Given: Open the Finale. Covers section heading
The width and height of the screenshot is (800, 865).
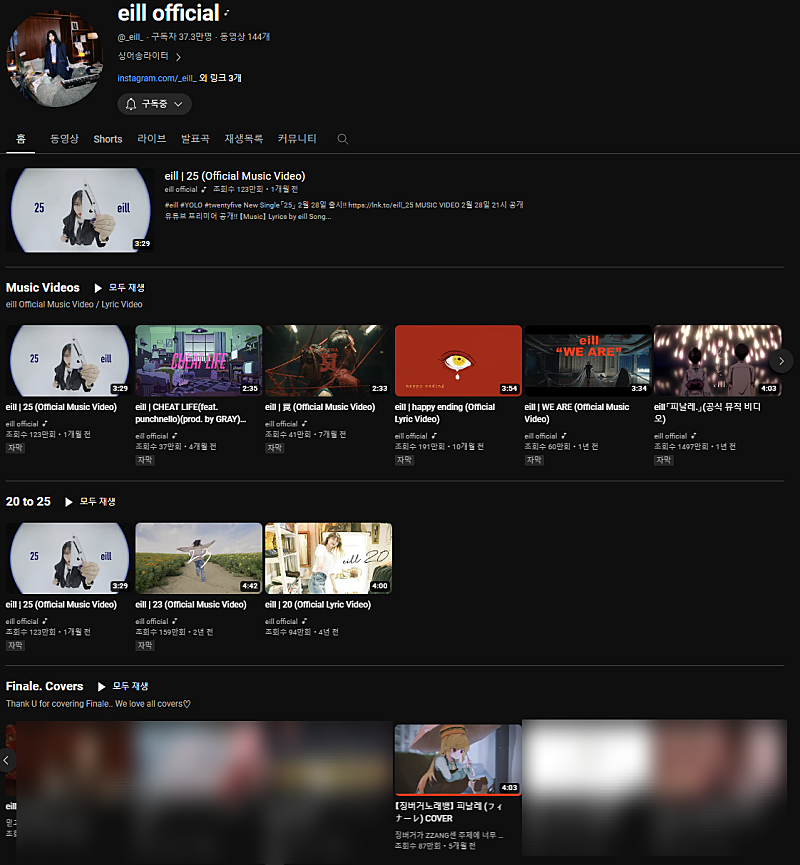Looking at the screenshot, I should [x=45, y=686].
